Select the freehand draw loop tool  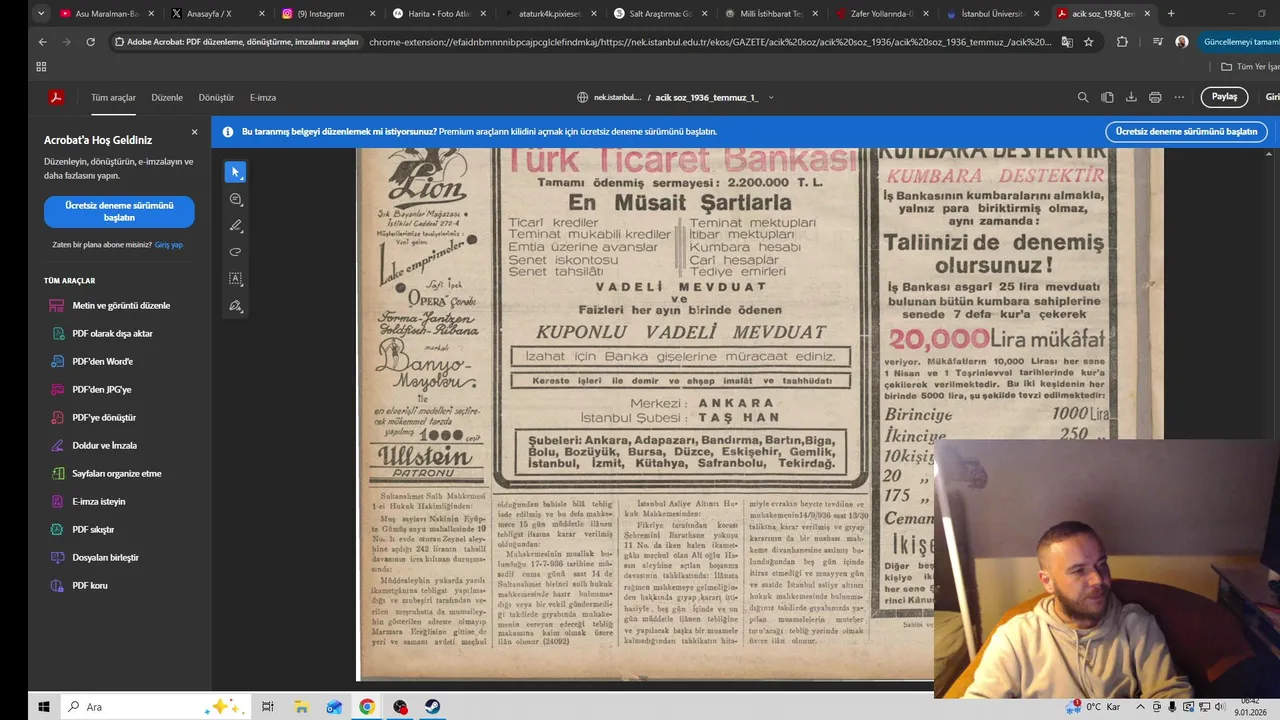235,252
